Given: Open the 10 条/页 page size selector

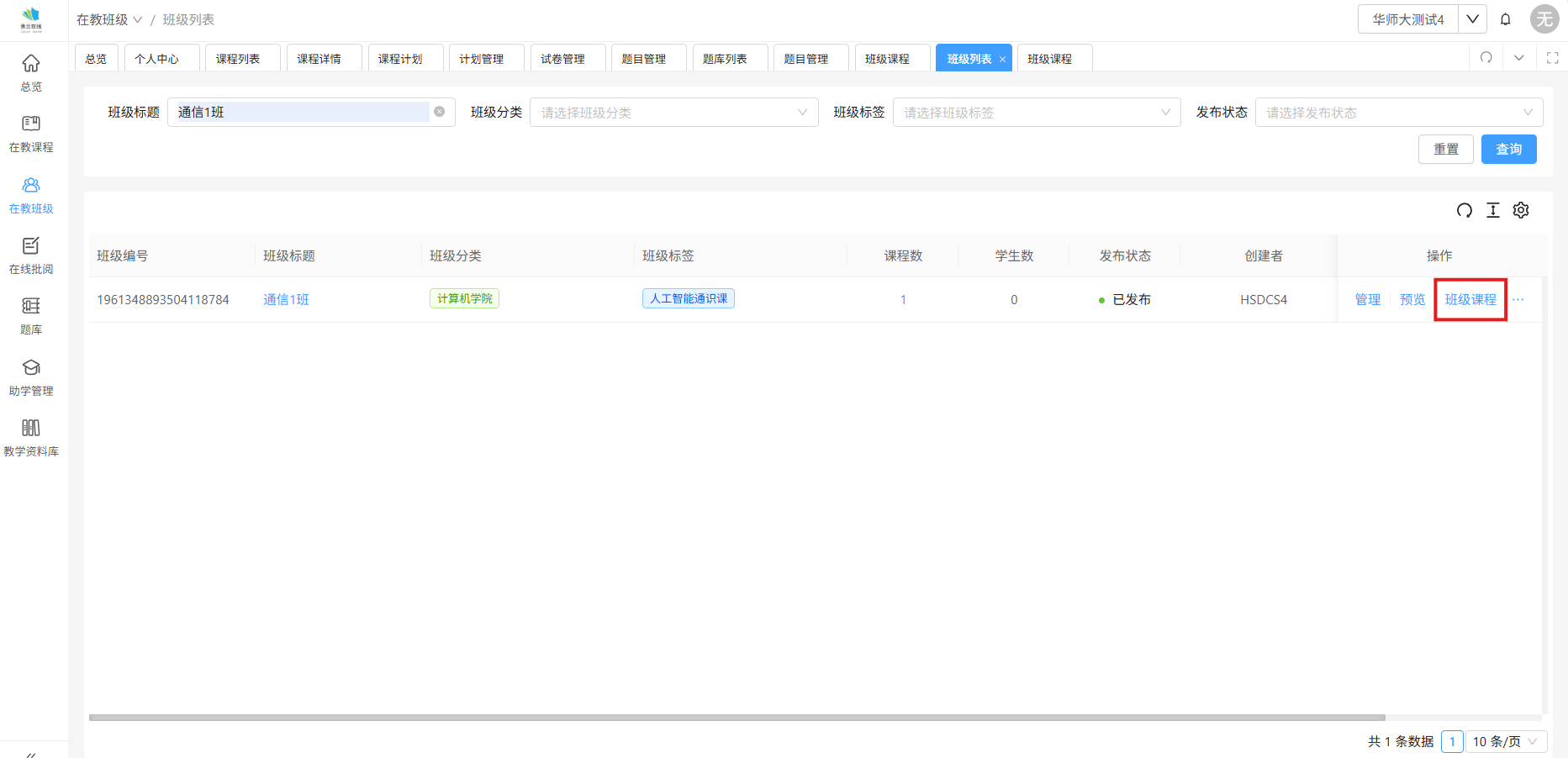Looking at the screenshot, I should click(1505, 741).
